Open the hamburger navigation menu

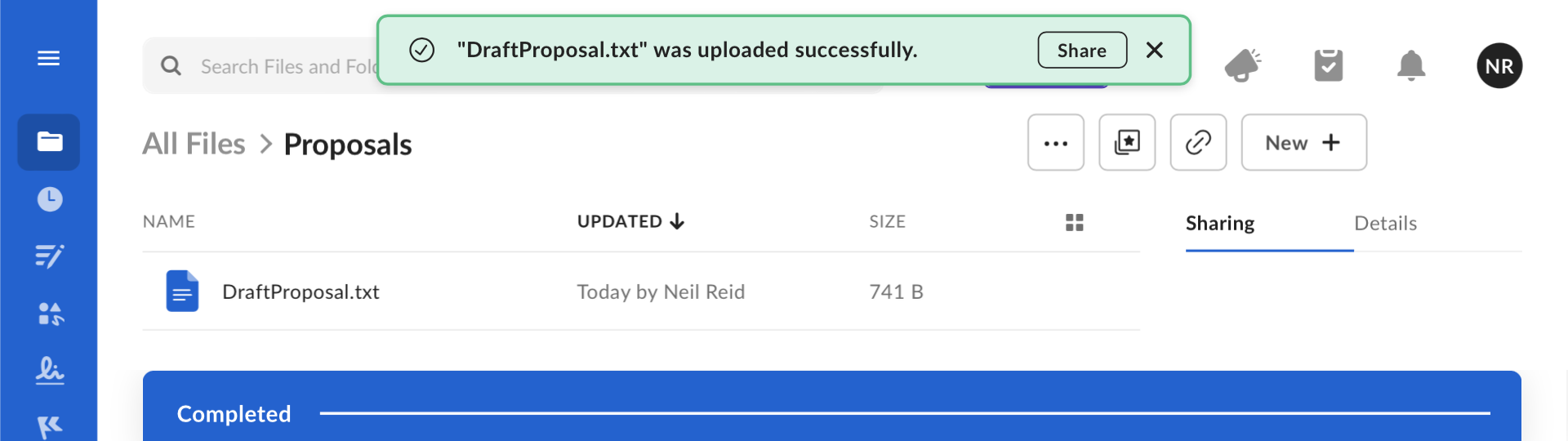pos(48,58)
